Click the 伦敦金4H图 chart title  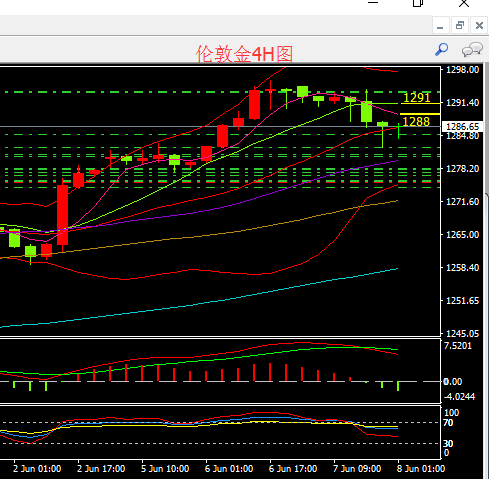(x=244, y=54)
